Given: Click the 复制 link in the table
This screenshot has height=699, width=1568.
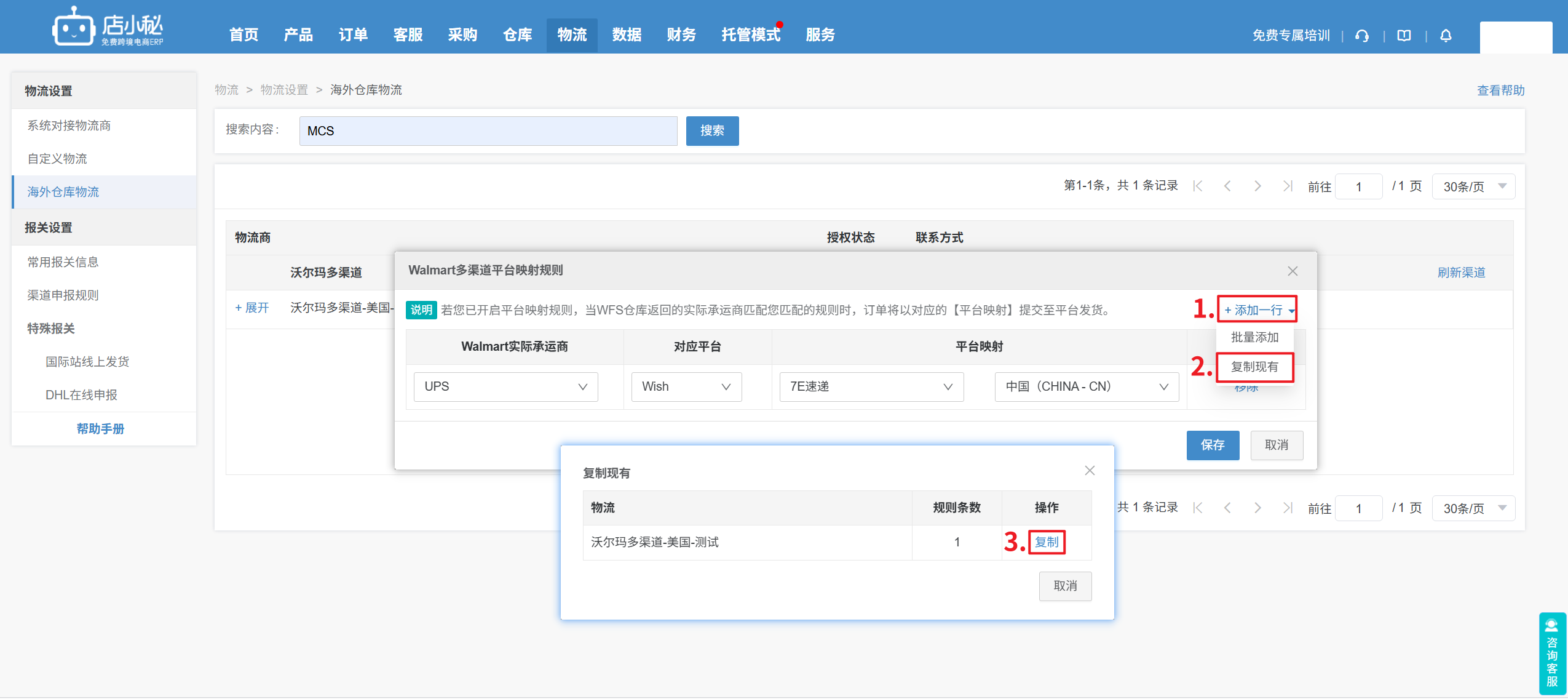Looking at the screenshot, I should click(1046, 542).
